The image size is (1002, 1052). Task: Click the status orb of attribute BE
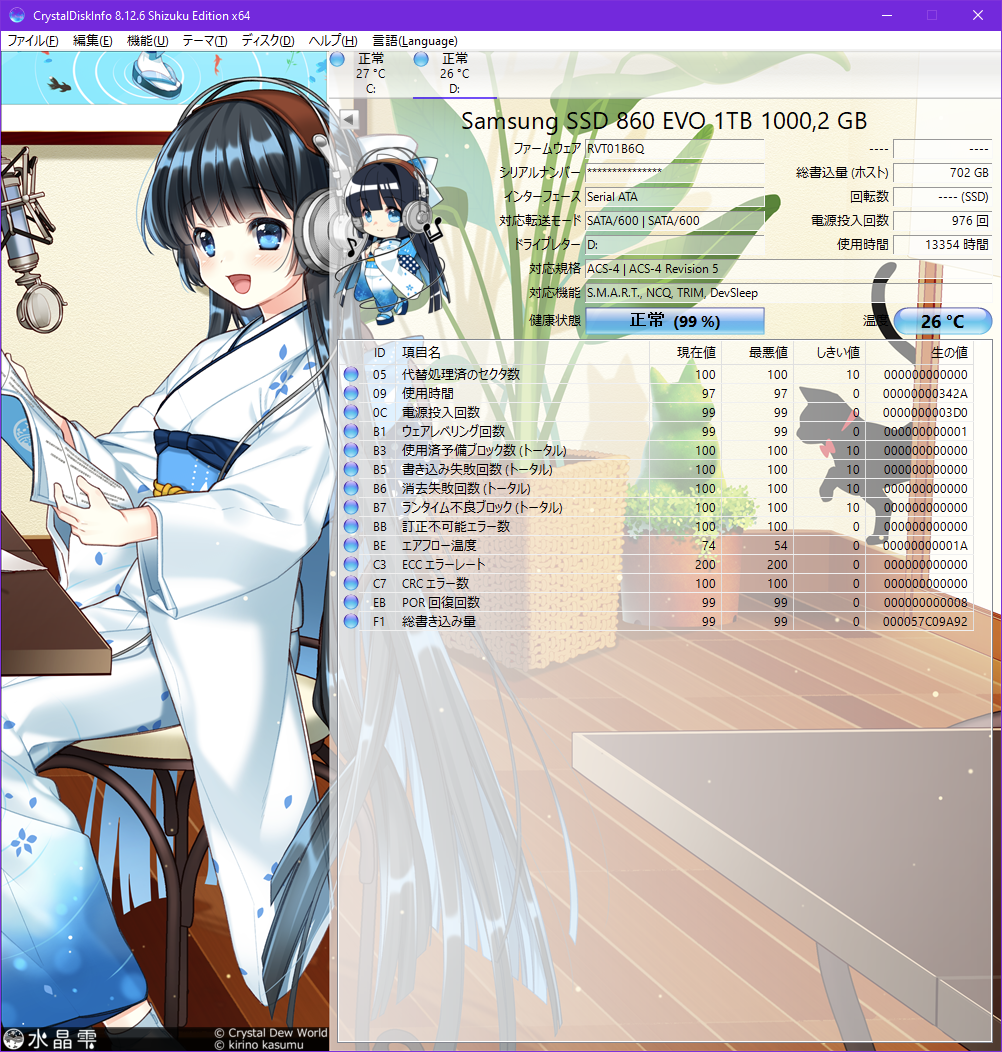tap(351, 545)
